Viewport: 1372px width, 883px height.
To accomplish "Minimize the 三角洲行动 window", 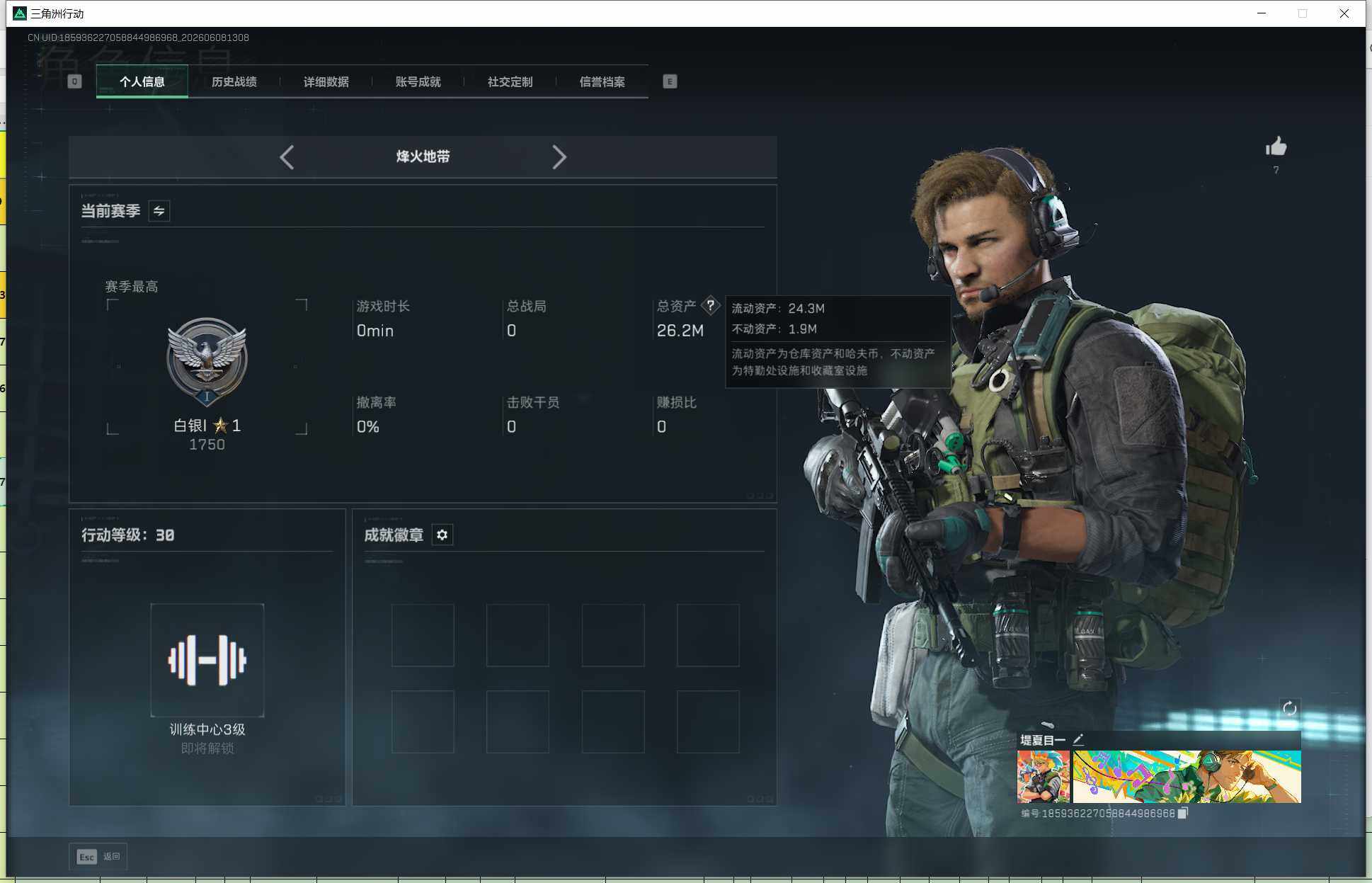I will click(1262, 13).
